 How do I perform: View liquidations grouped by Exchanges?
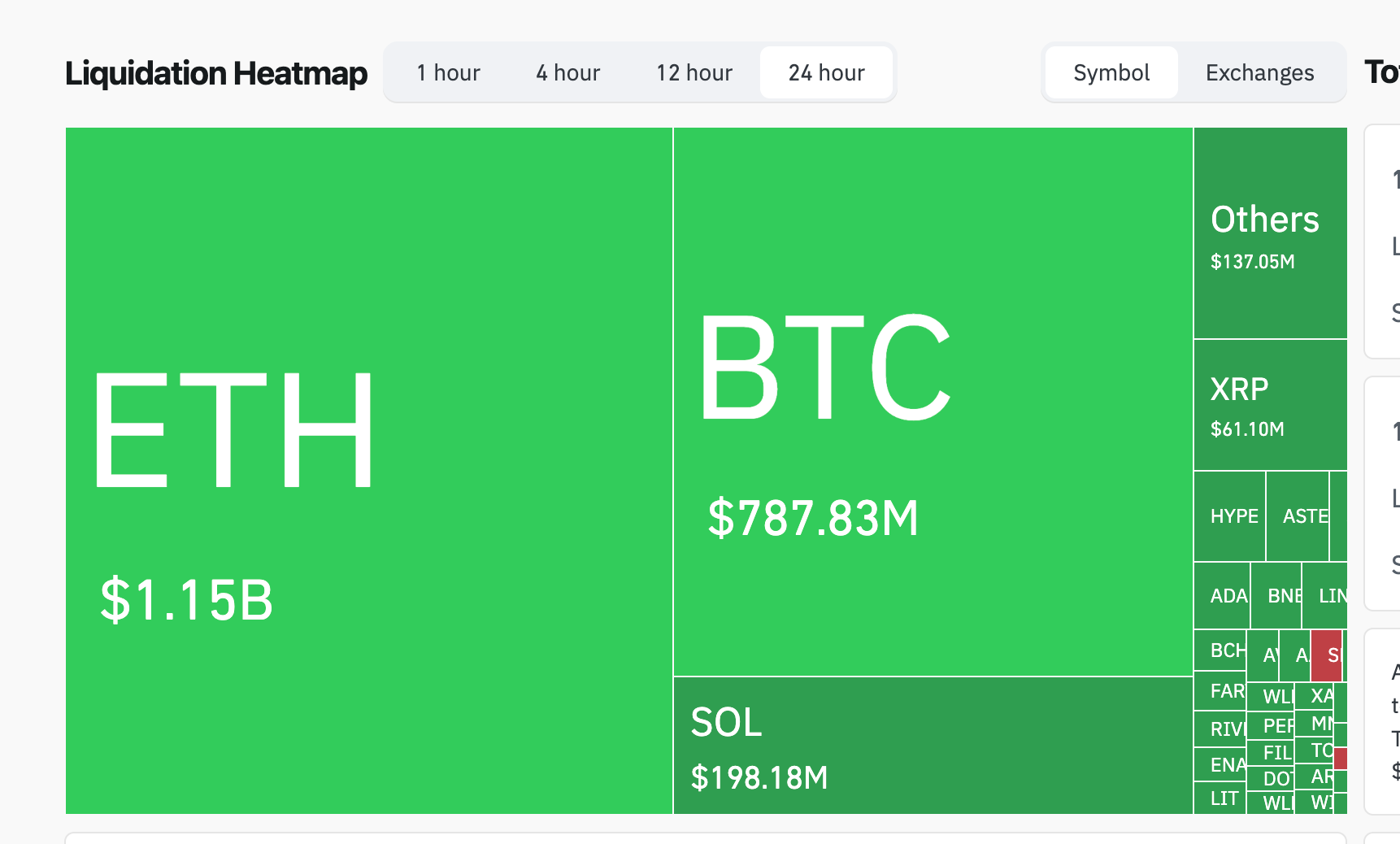tap(1259, 72)
